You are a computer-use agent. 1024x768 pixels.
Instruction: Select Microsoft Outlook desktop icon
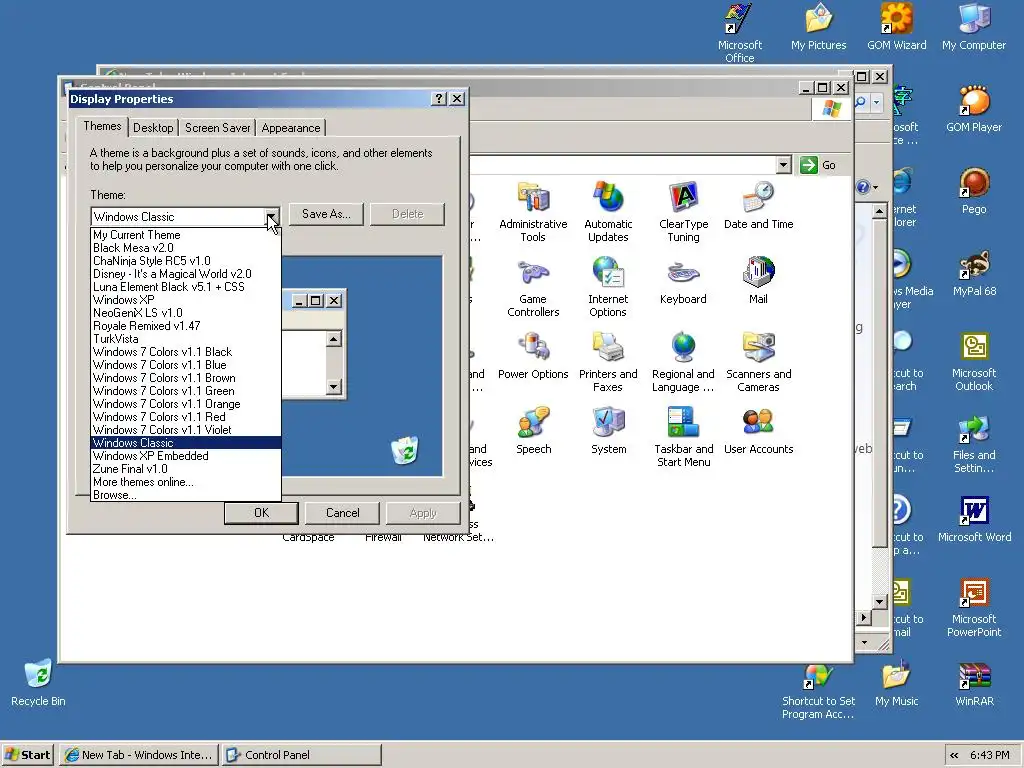click(x=974, y=362)
